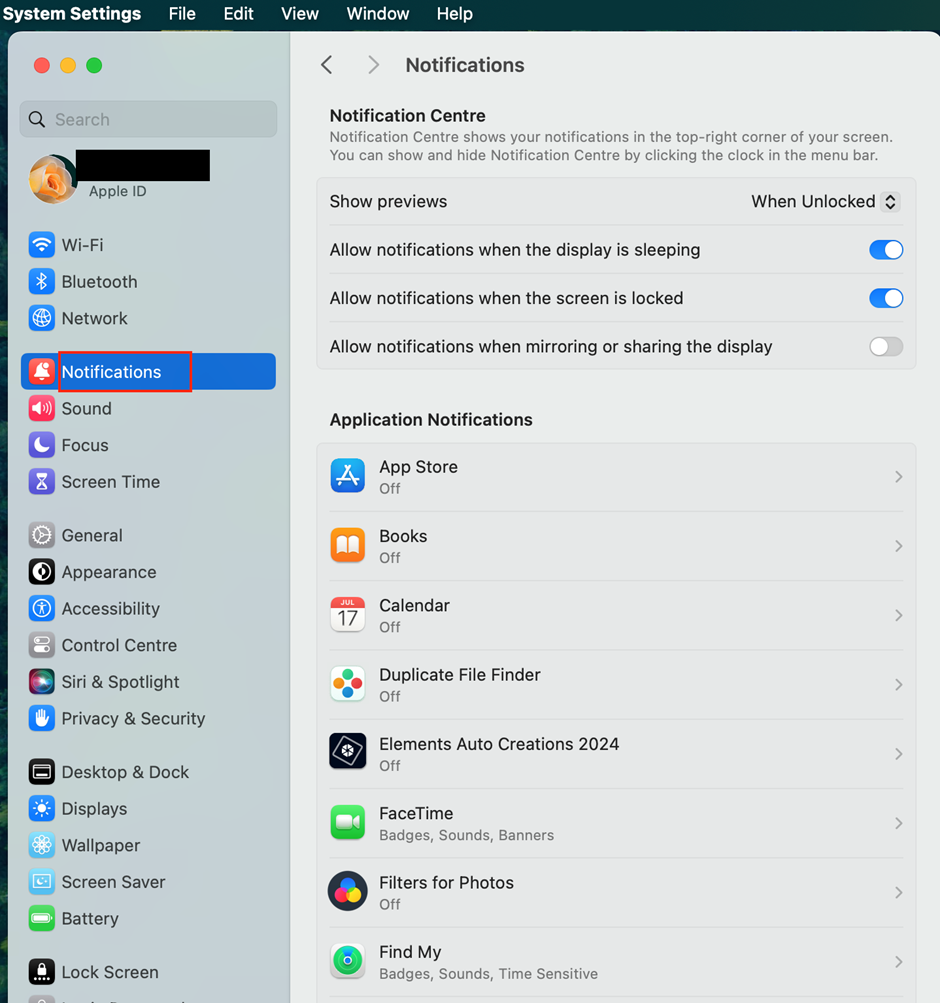Expand Books notification settings chevron
940x1003 pixels.
(x=898, y=546)
